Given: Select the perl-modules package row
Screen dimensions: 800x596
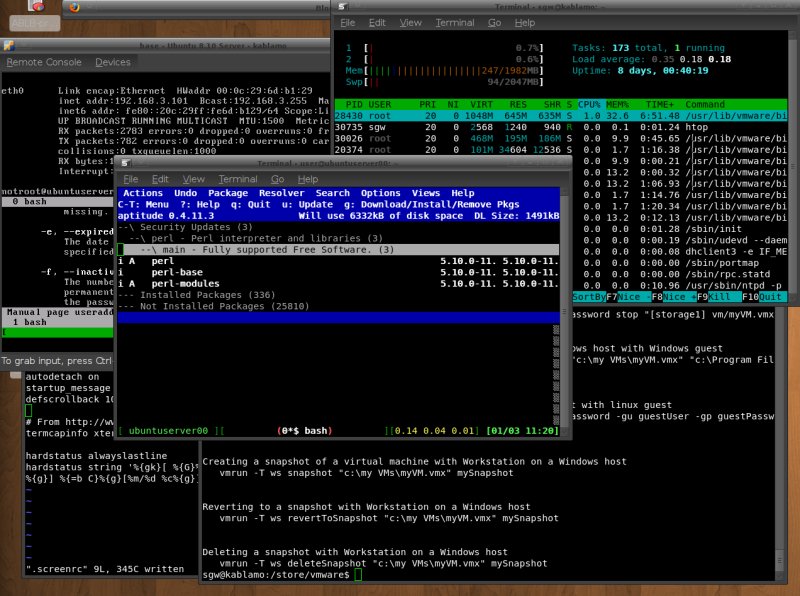Looking at the screenshot, I should click(338, 284).
